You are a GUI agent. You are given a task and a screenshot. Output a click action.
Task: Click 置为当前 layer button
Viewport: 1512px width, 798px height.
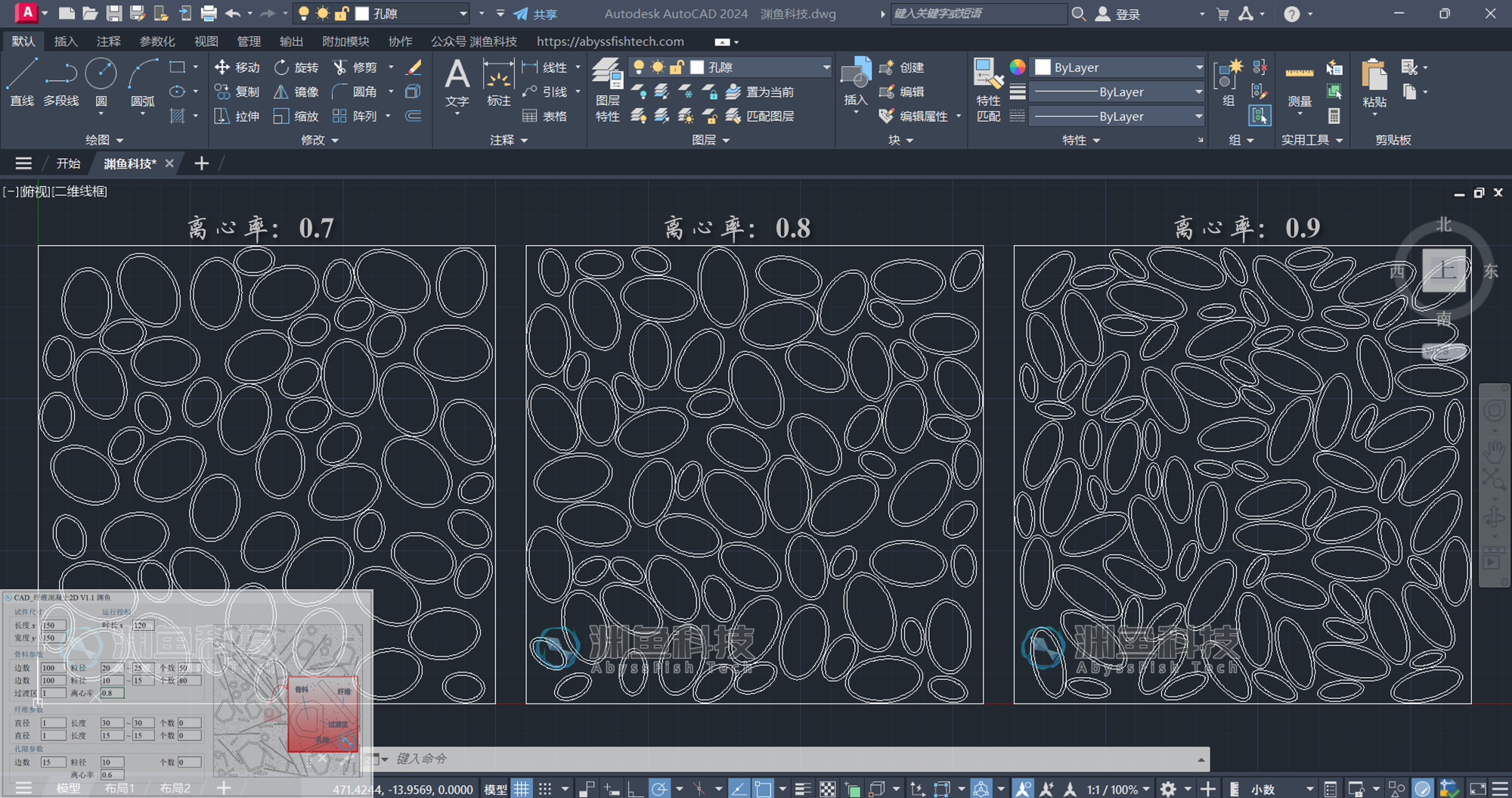pos(760,92)
